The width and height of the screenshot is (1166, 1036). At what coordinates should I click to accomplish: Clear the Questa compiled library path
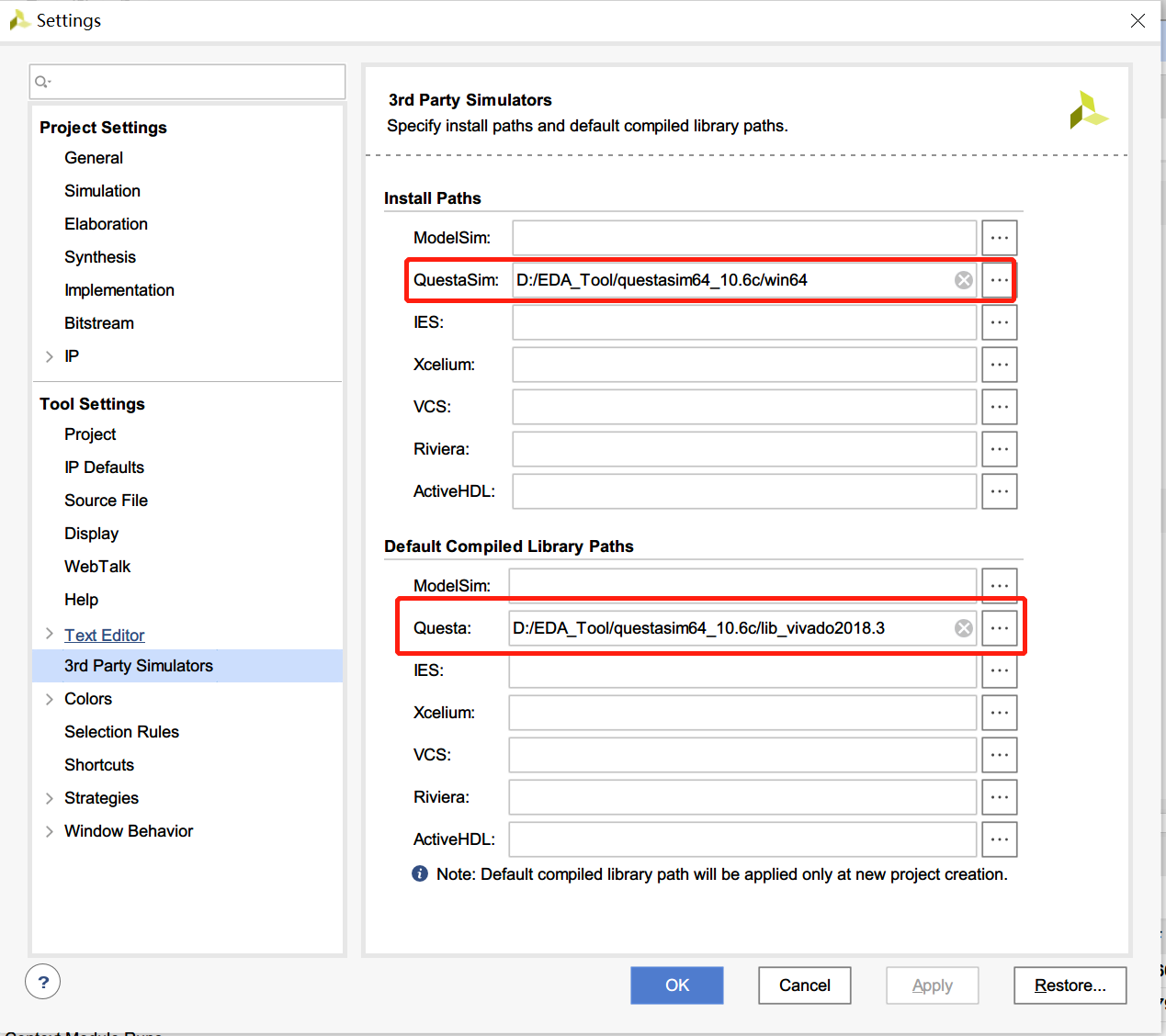(x=963, y=628)
